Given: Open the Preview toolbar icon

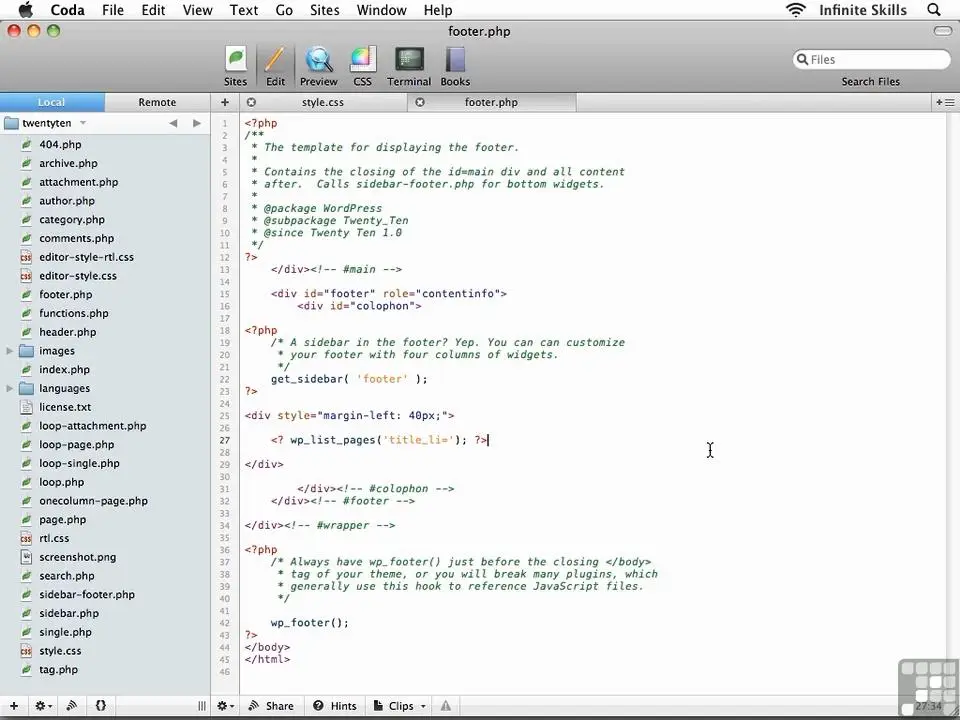Looking at the screenshot, I should (318, 66).
